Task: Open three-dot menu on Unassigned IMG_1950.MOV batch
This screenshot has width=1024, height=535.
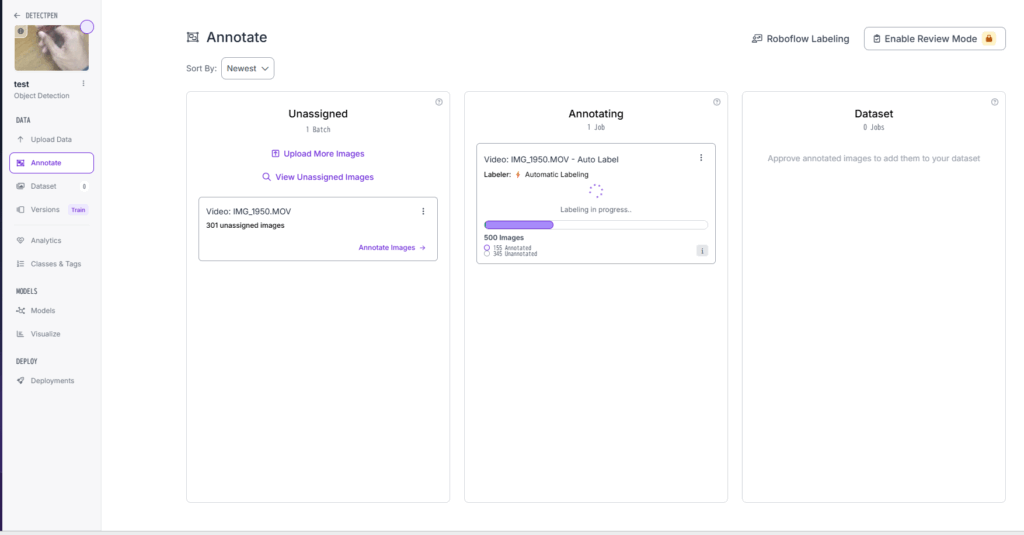Action: pyautogui.click(x=423, y=211)
